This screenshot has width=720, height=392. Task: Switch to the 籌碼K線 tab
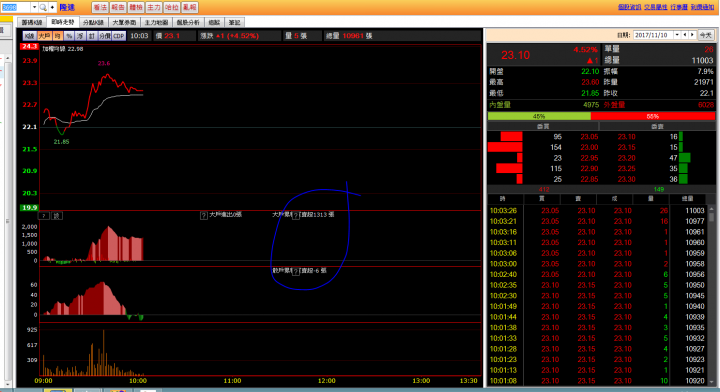click(32, 22)
